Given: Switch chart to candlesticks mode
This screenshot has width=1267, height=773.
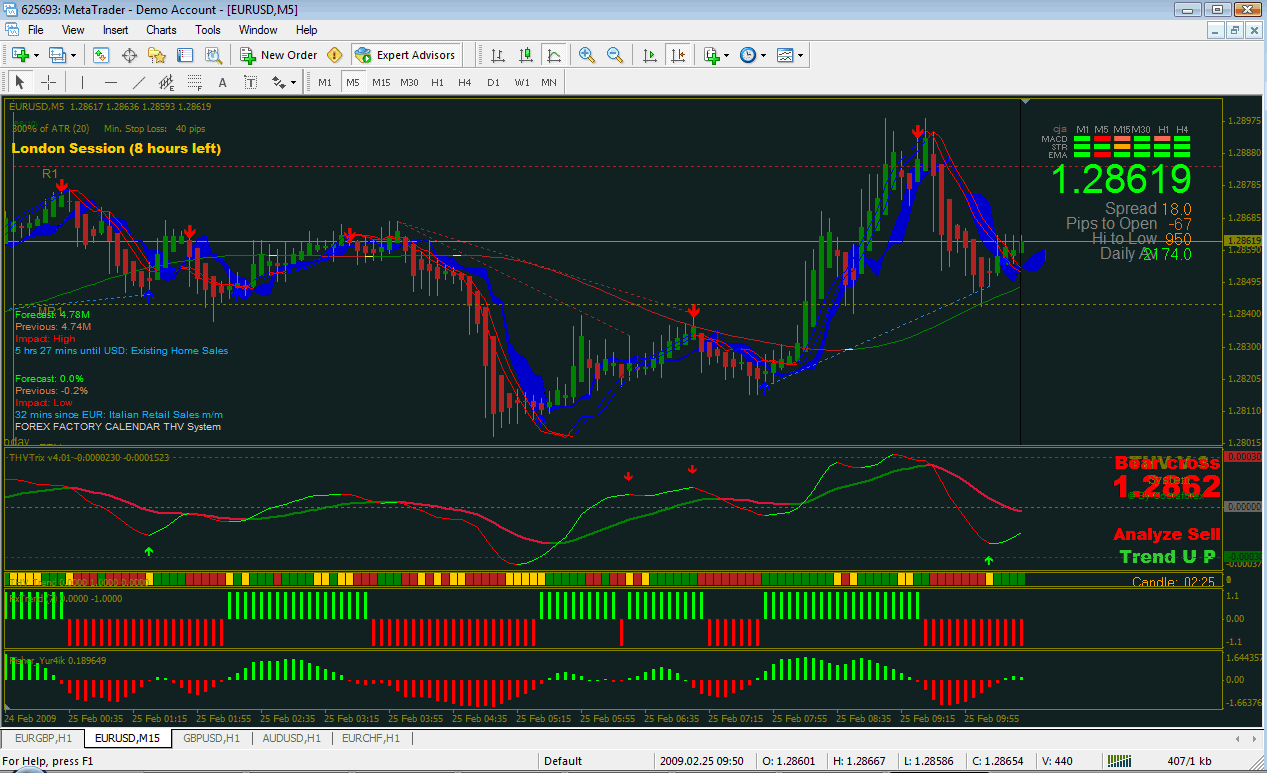Looking at the screenshot, I should tap(525, 55).
